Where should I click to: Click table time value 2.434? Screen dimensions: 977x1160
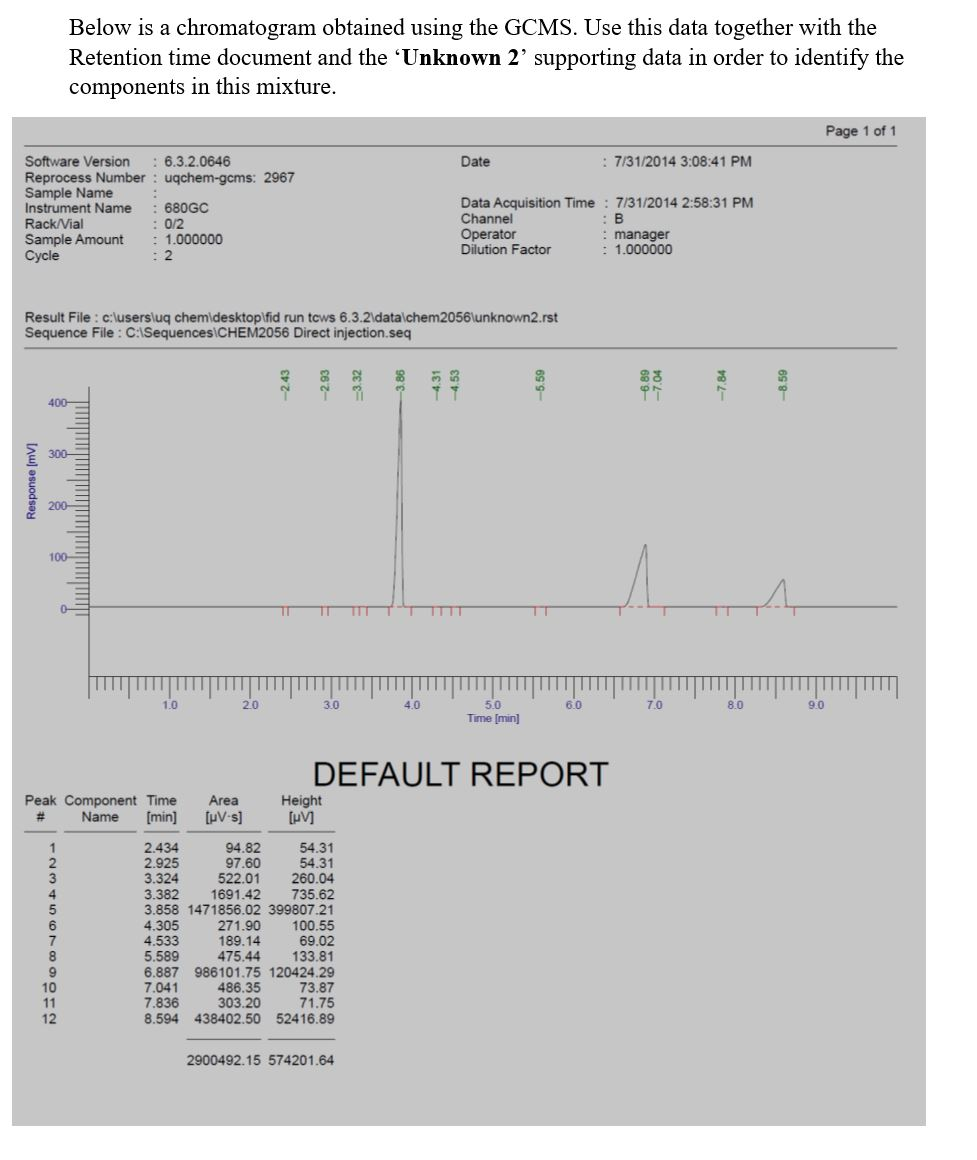click(x=161, y=848)
